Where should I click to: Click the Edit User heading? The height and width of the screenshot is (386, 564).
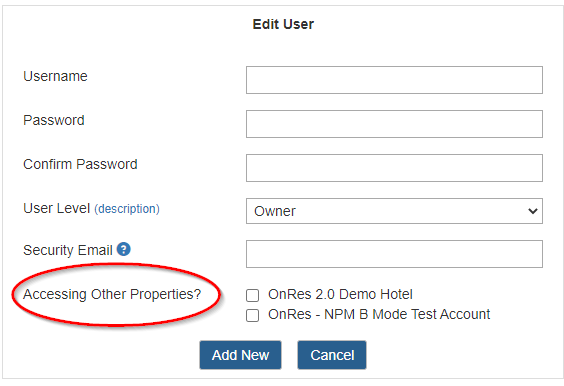point(283,24)
